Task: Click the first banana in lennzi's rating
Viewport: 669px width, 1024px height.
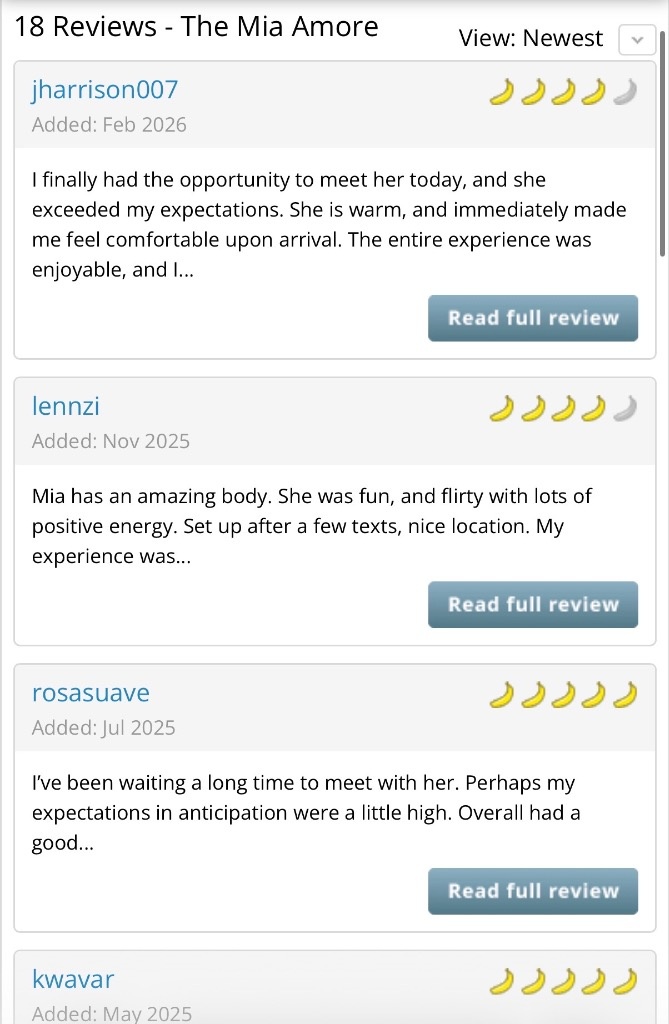Action: click(501, 409)
